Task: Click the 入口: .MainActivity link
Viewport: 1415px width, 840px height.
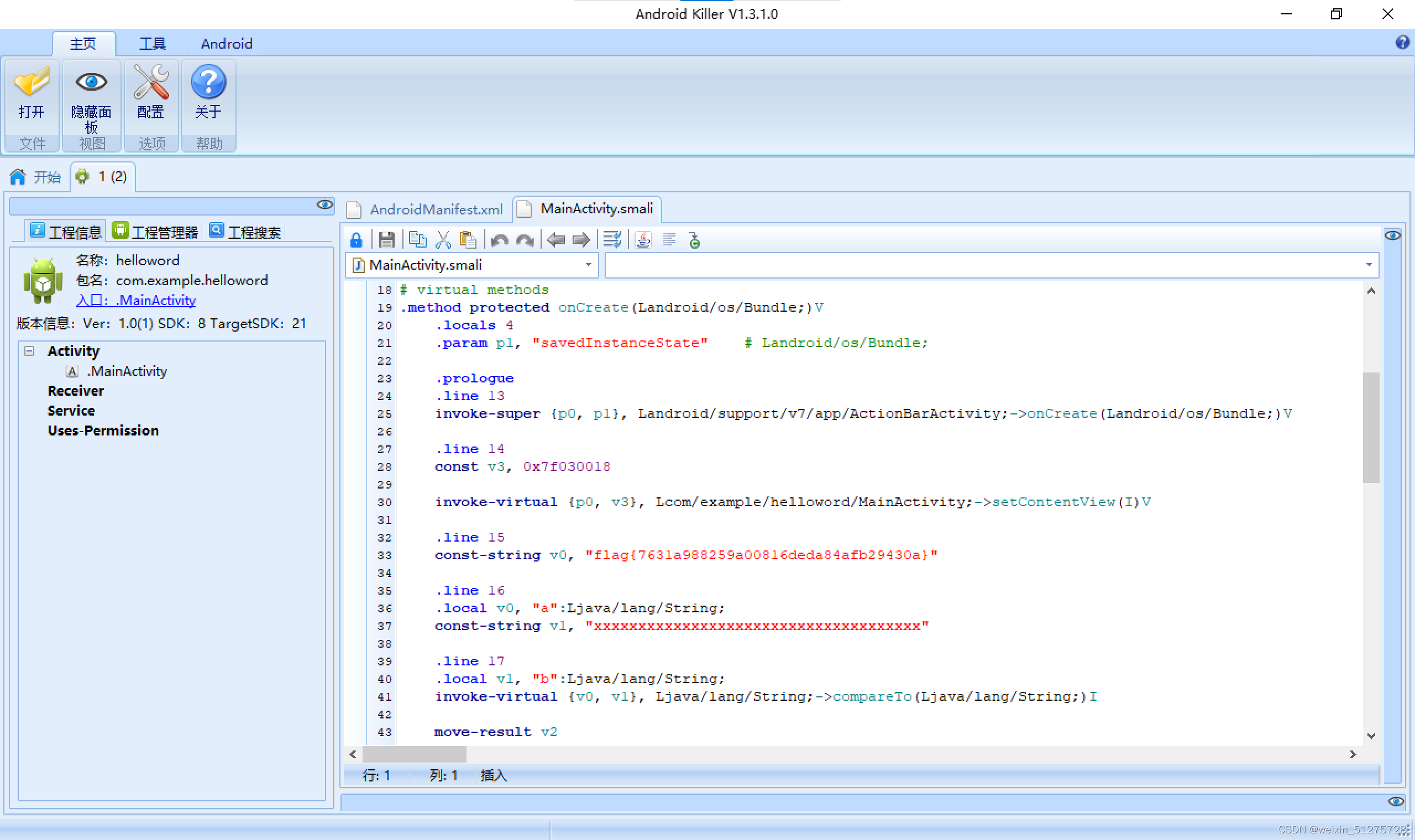Action: [x=136, y=300]
